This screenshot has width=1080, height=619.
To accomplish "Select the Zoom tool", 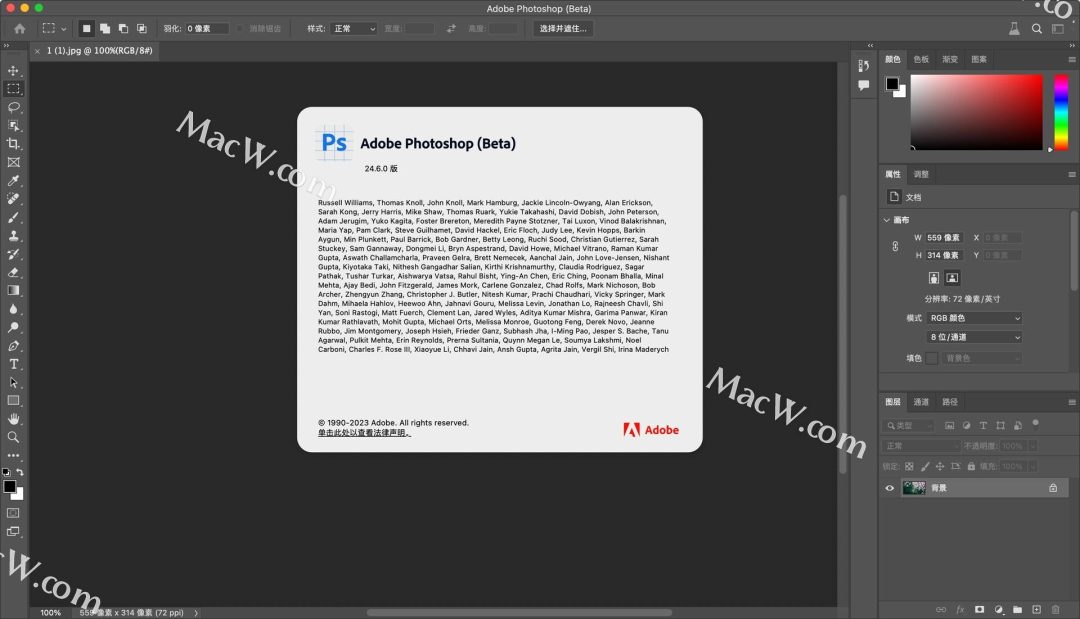I will (x=13, y=437).
